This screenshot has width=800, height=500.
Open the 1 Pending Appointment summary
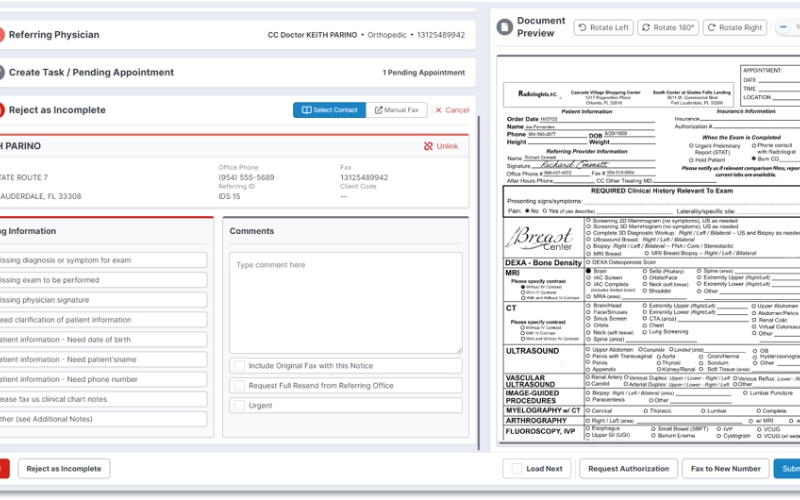click(x=423, y=72)
